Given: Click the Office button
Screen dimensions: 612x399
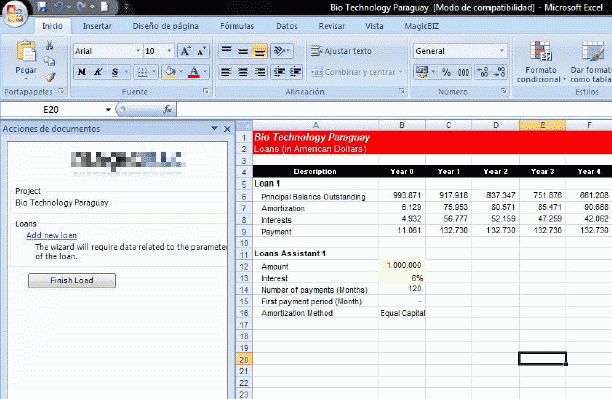Looking at the screenshot, I should coord(14,14).
